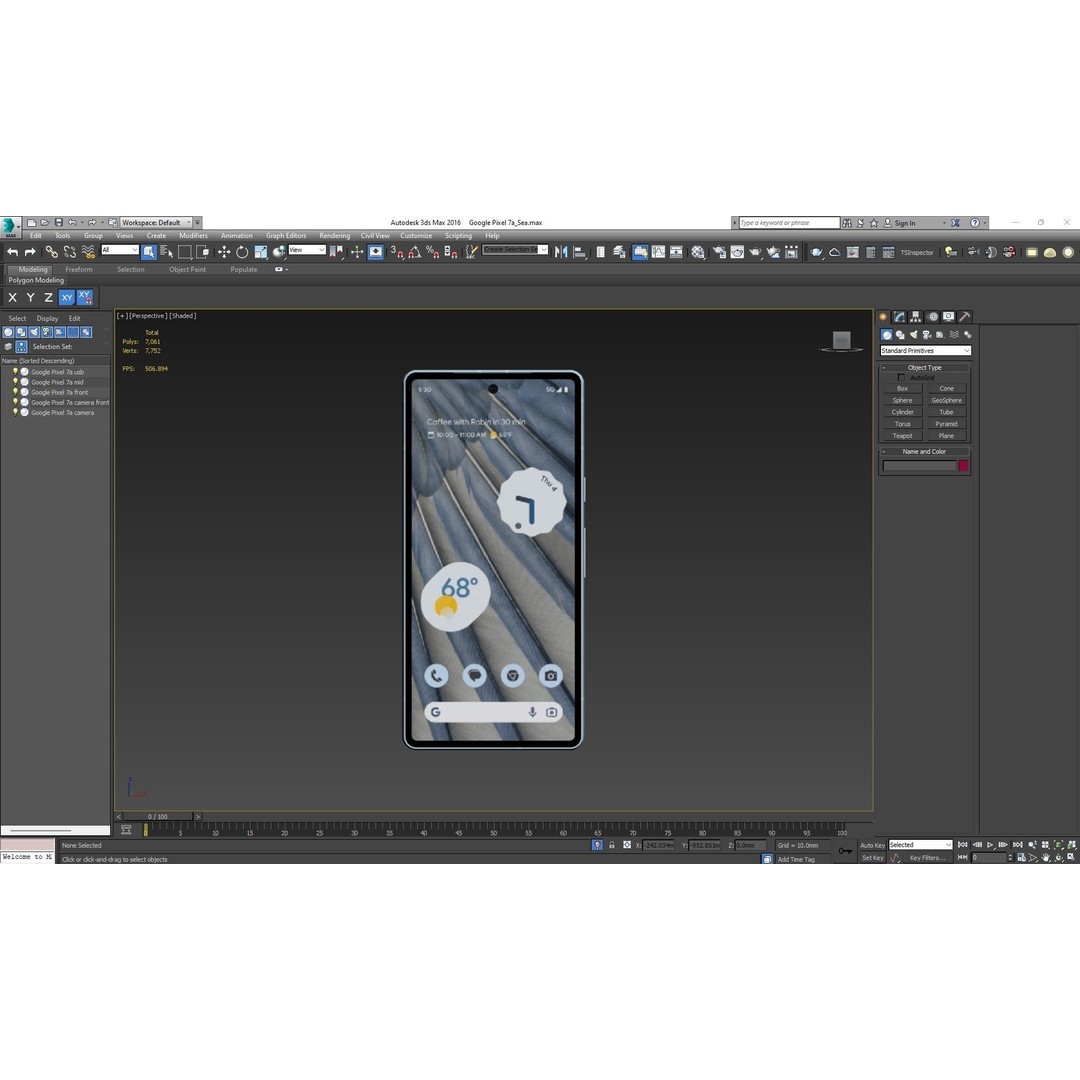Select the Select and Scale tool
The height and width of the screenshot is (1080, 1080).
260,252
